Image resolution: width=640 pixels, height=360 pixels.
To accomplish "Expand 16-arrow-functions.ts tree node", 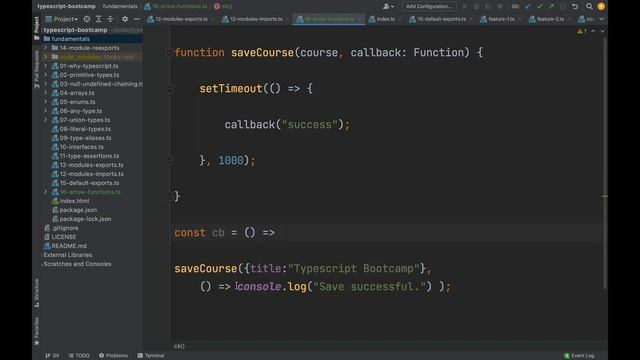I will 45,192.
